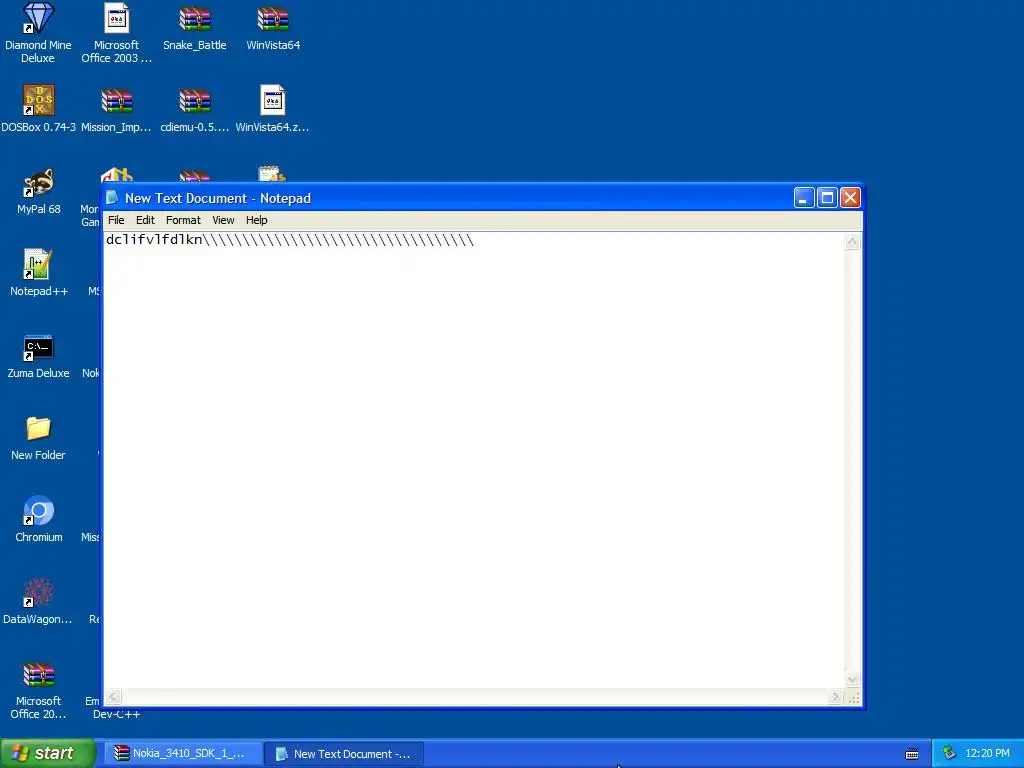Click the Notepad horizontal scrollbar left arrow

click(x=113, y=697)
